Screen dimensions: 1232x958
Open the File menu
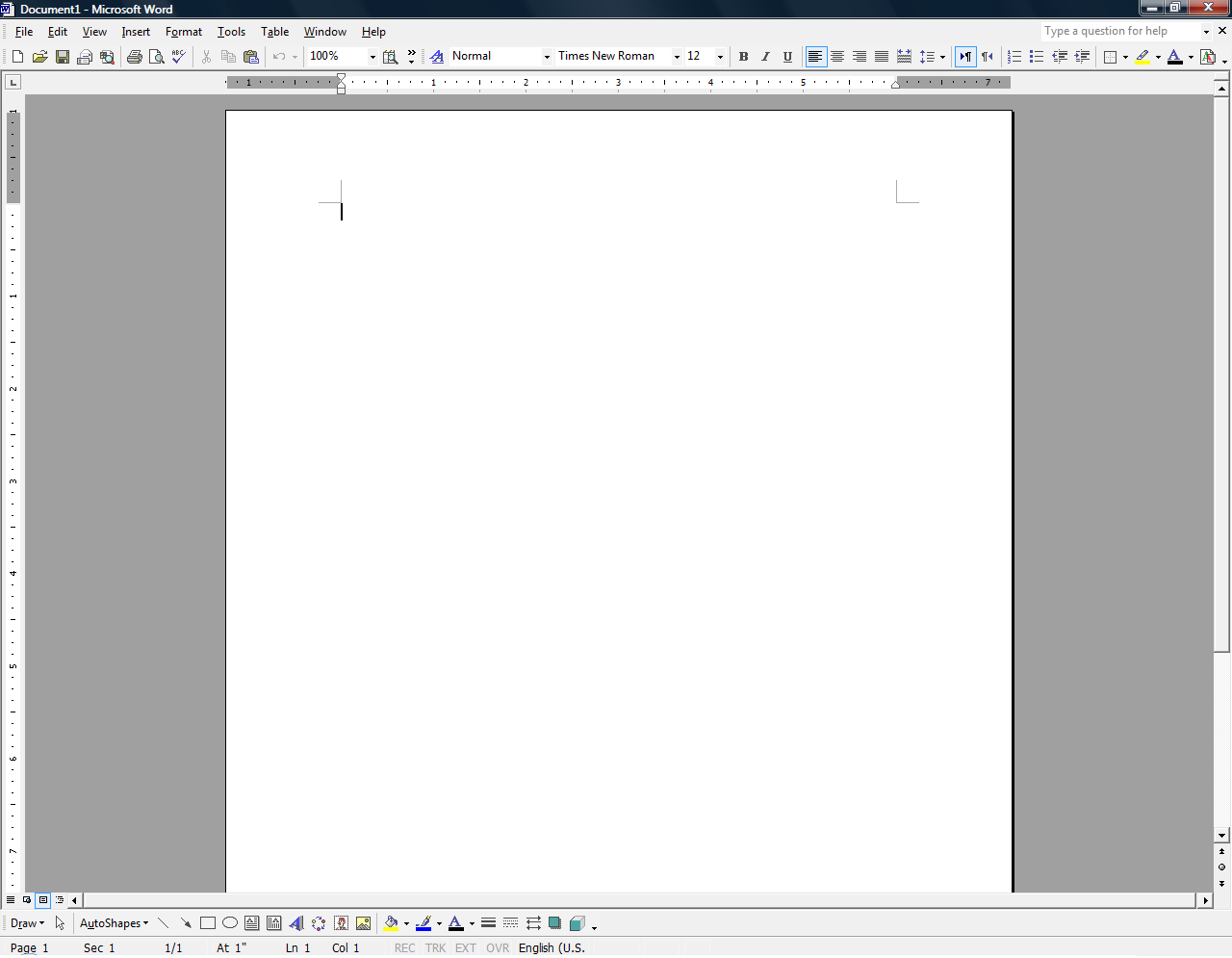coord(24,32)
